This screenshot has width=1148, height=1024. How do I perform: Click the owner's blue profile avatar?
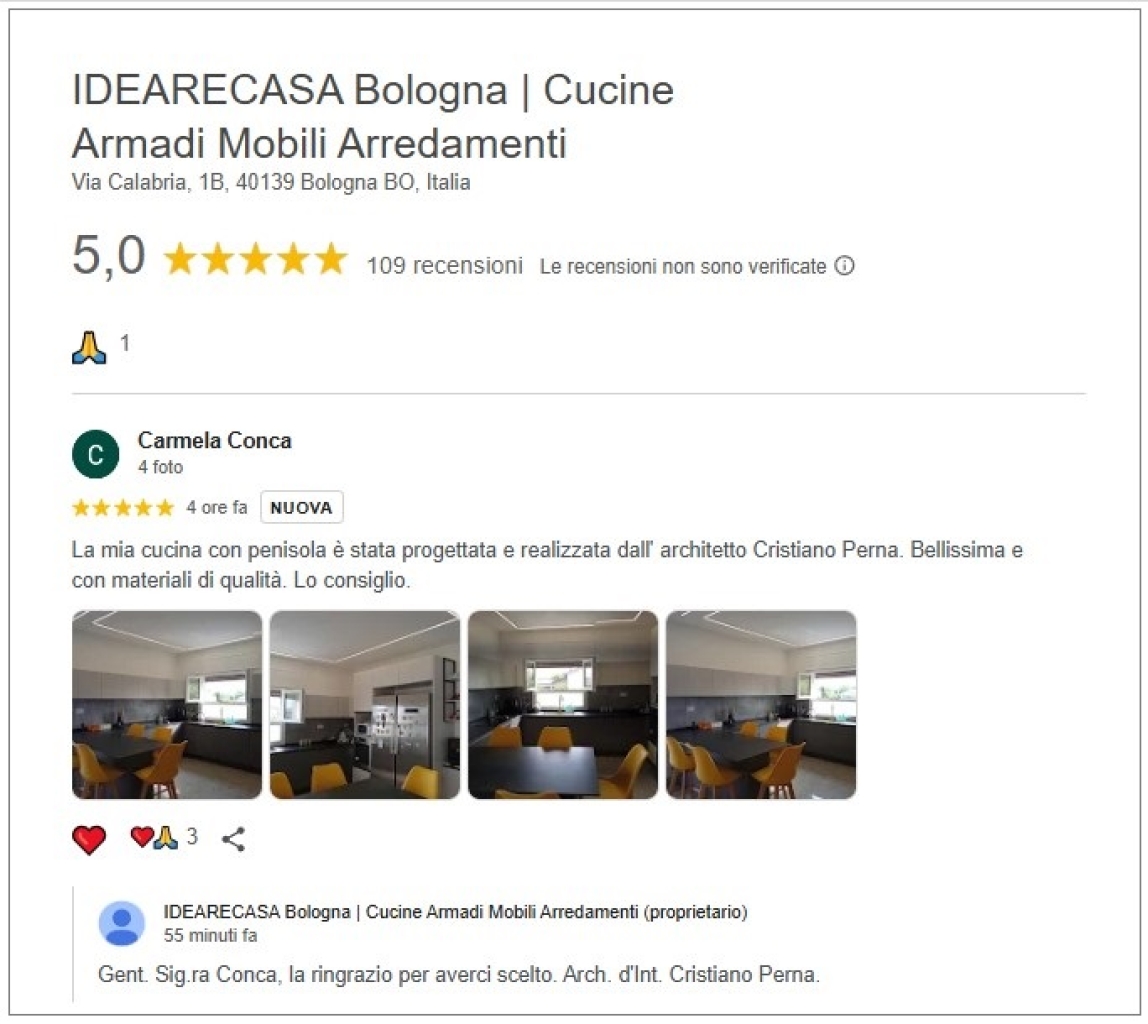click(122, 924)
